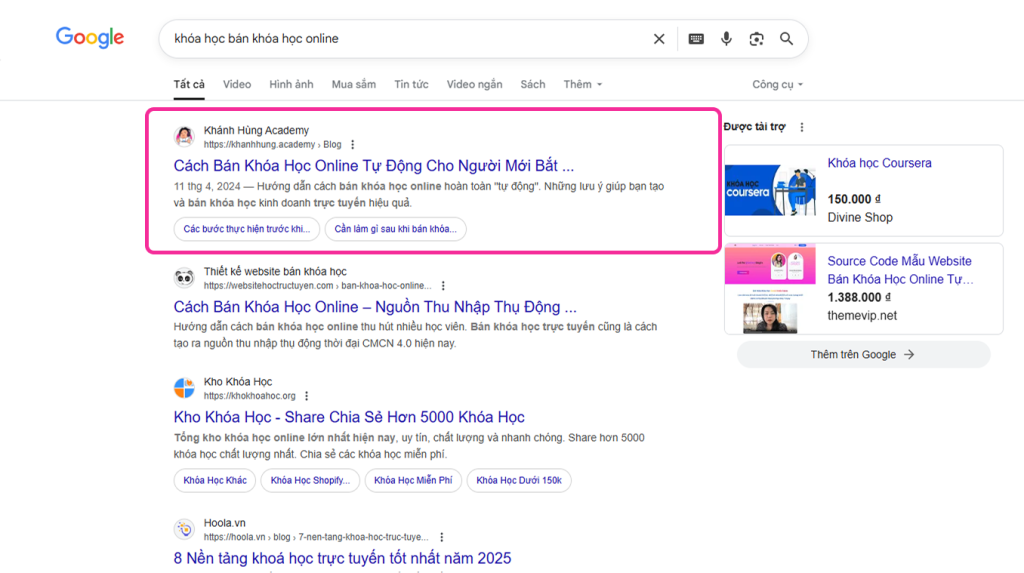Click the khanhhung.academy › Blog URL text
The height and width of the screenshot is (573, 1024).
[x=272, y=144]
